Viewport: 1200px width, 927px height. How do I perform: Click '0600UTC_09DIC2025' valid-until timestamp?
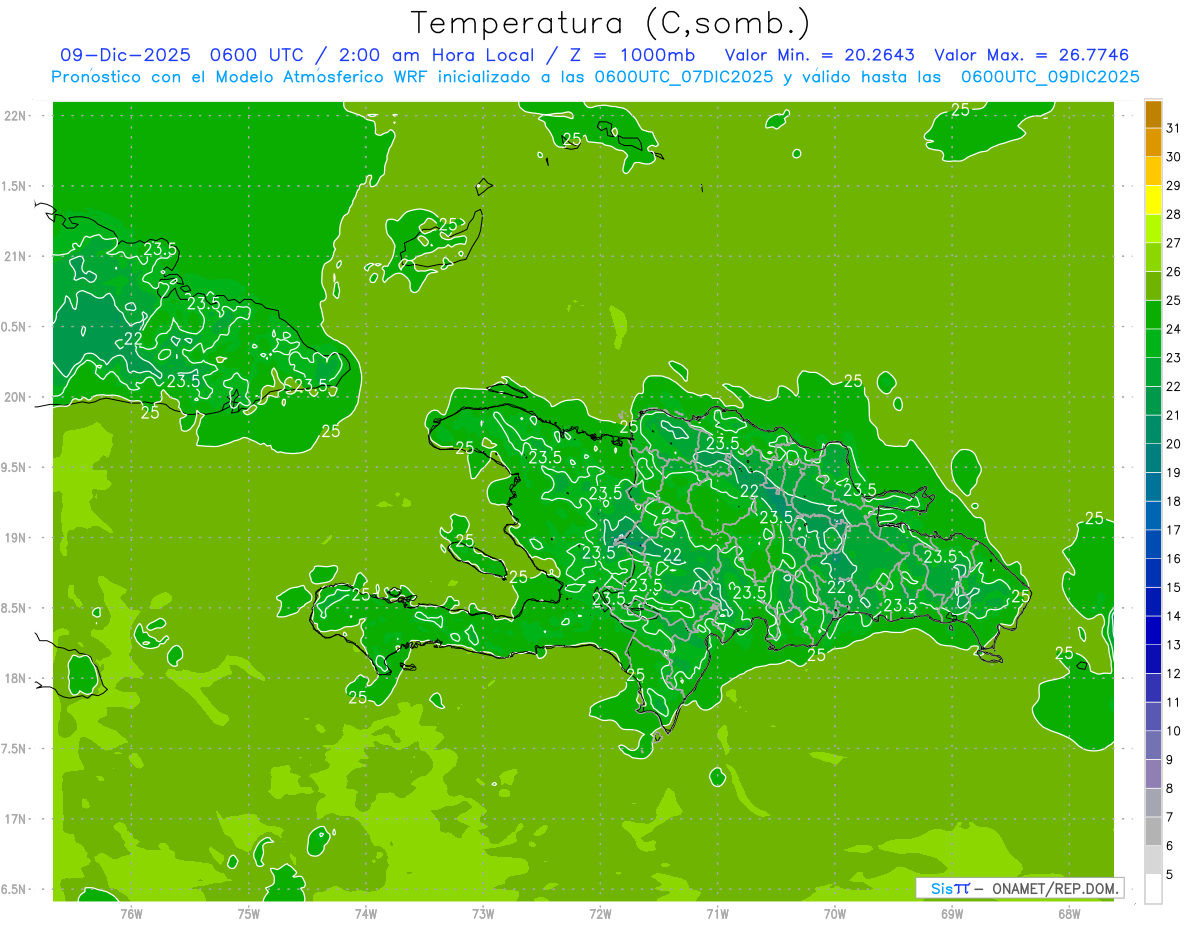tap(1050, 77)
